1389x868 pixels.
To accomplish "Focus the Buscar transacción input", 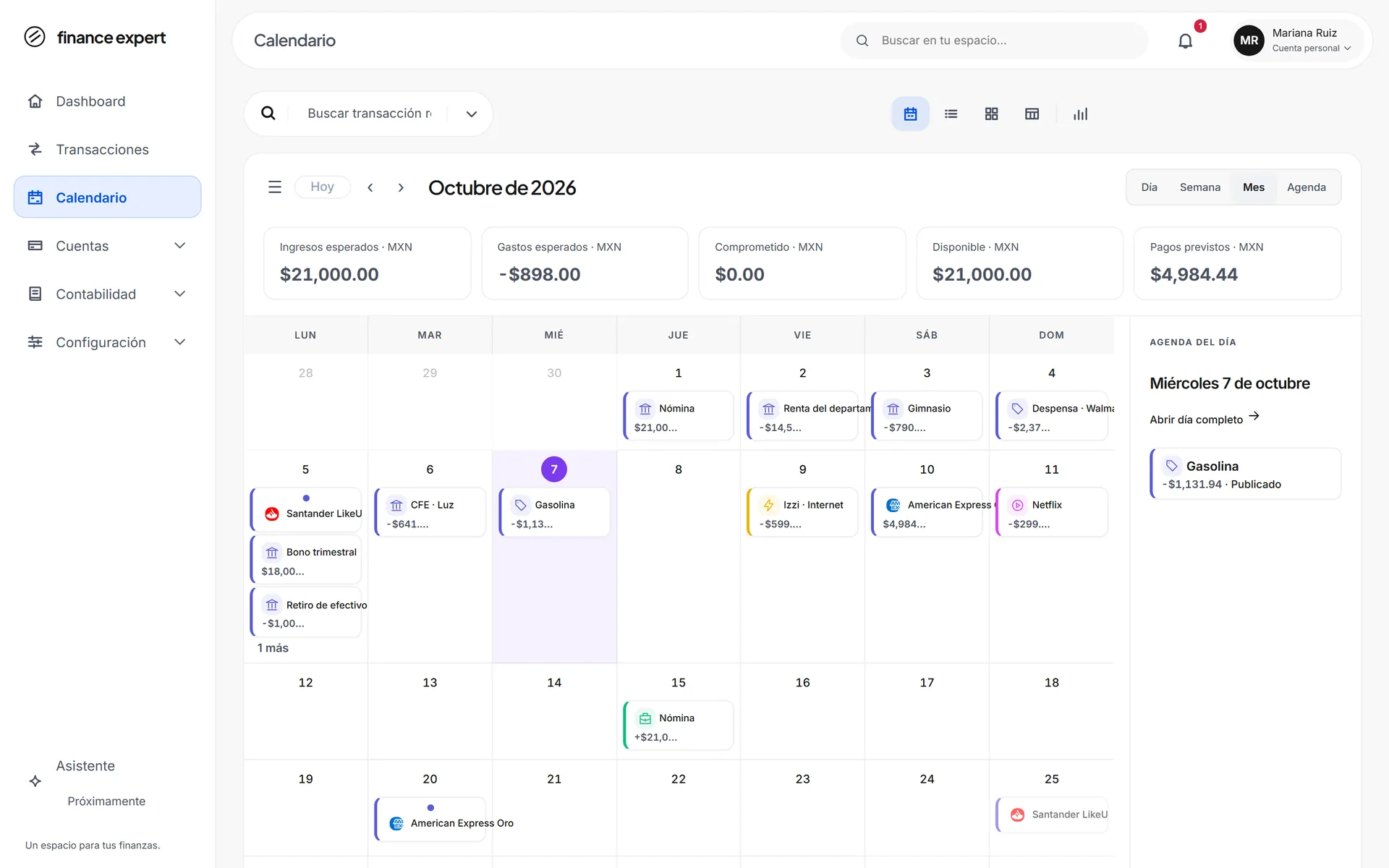I will [x=369, y=114].
